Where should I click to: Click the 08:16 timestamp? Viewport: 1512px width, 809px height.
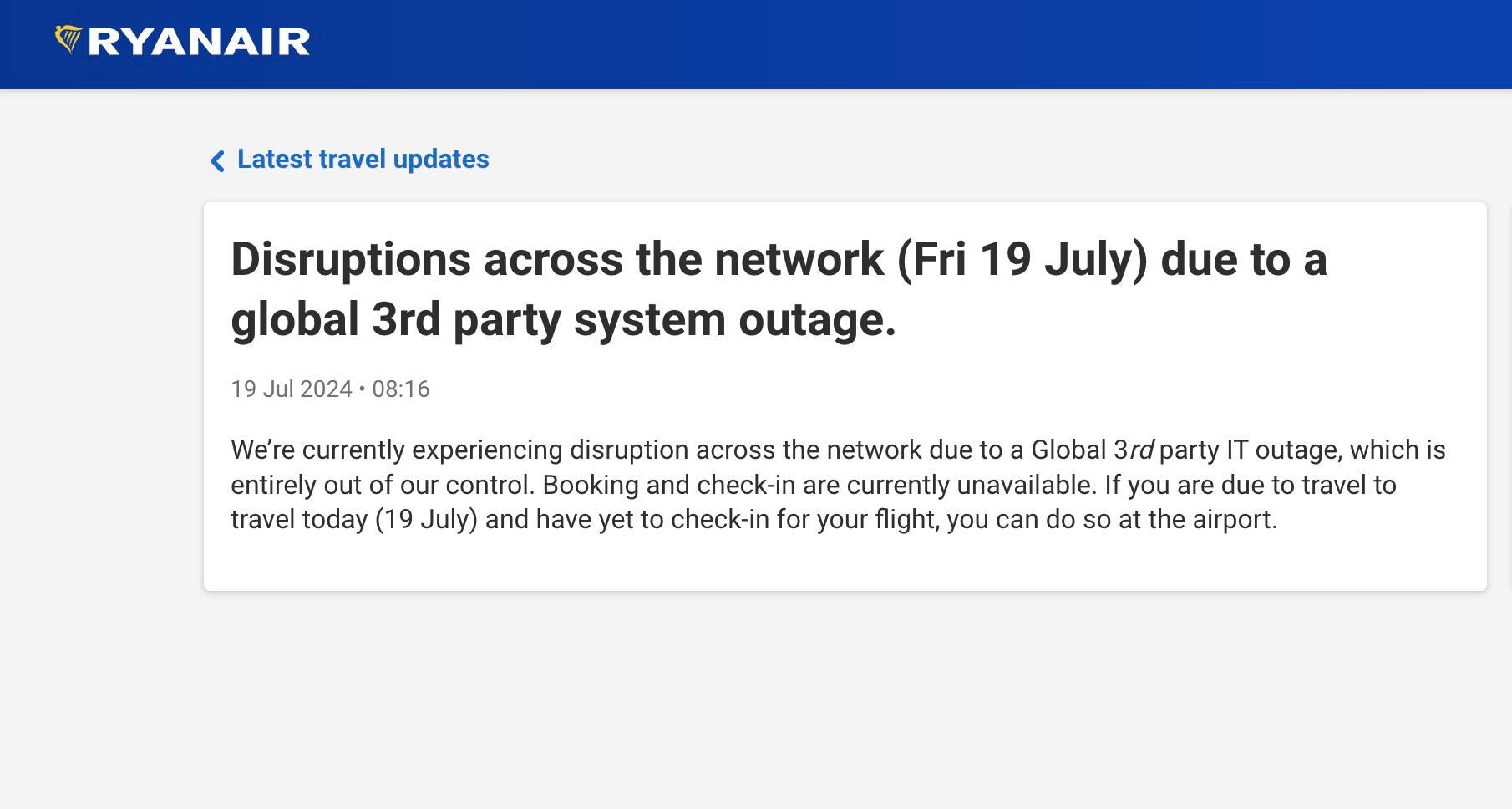point(400,389)
